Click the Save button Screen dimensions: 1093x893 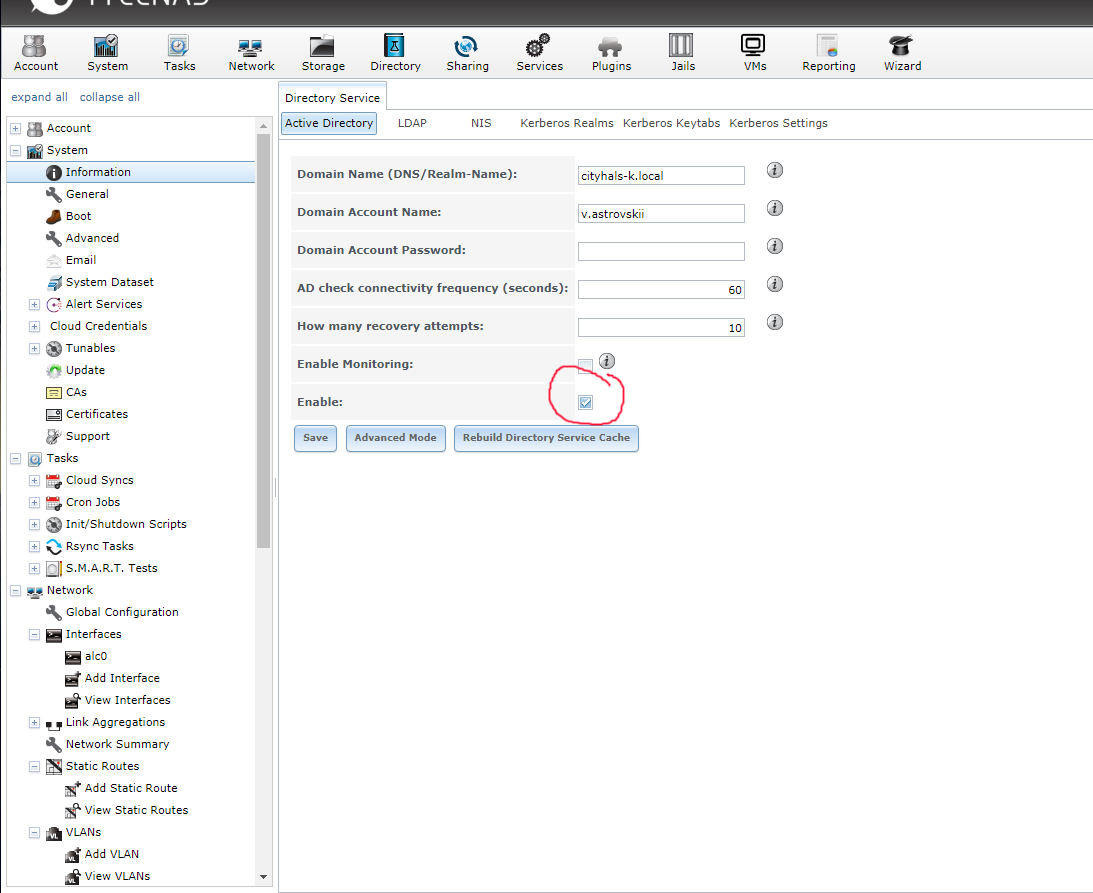click(x=315, y=438)
